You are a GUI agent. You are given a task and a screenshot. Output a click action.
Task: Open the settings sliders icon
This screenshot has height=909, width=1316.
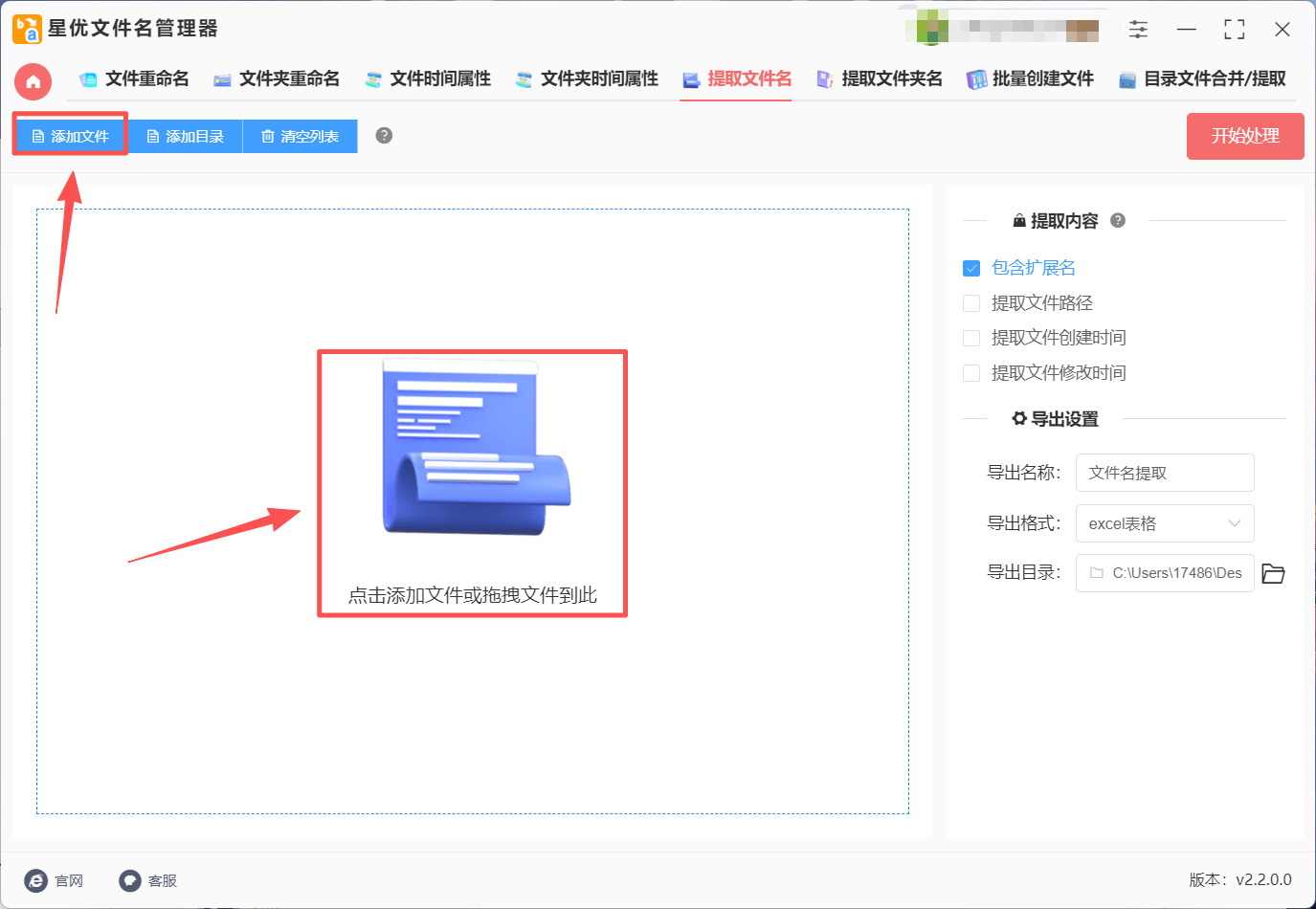click(x=1138, y=29)
